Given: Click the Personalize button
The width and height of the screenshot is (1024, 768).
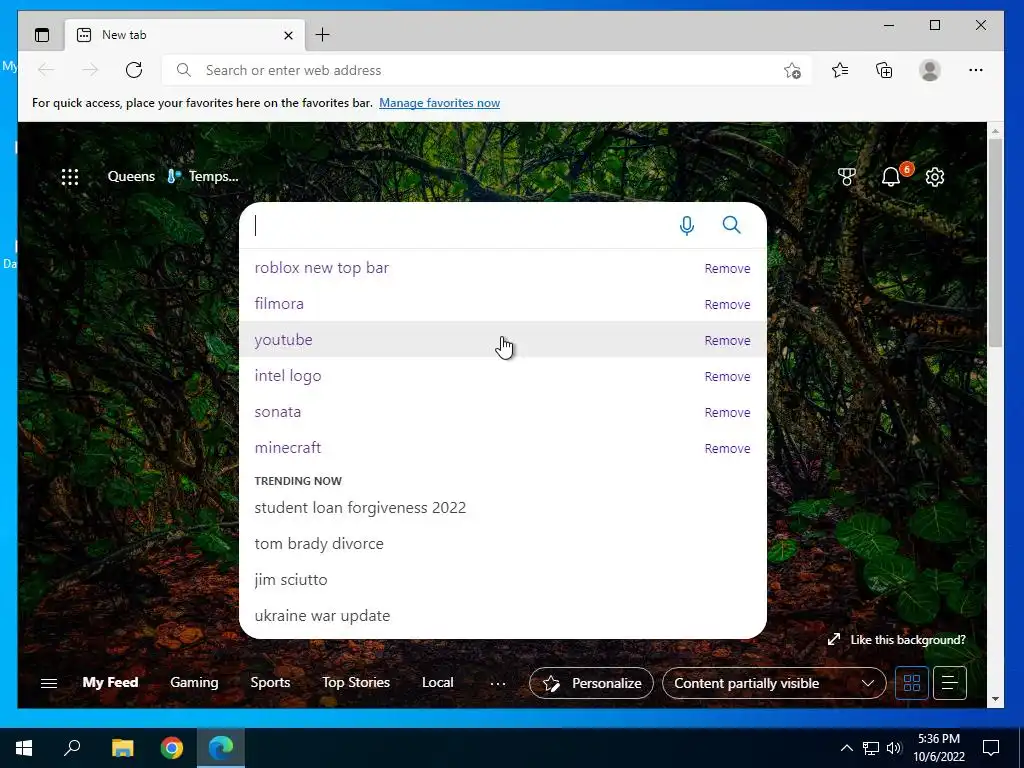Looking at the screenshot, I should [591, 683].
